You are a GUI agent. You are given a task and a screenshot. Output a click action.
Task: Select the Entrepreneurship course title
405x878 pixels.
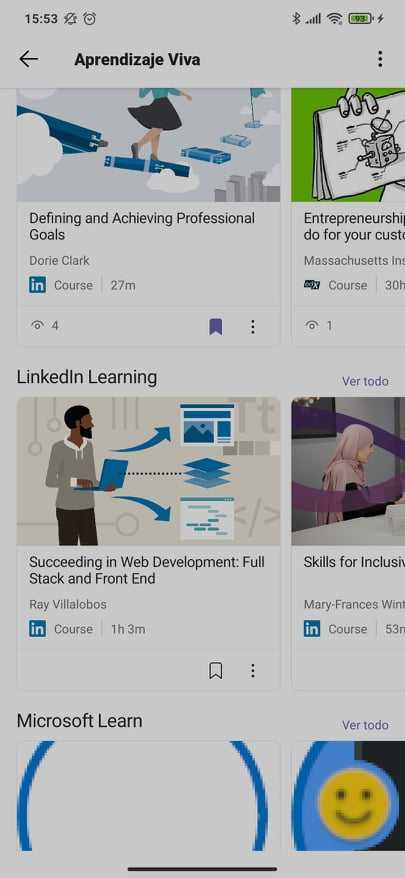click(x=354, y=226)
